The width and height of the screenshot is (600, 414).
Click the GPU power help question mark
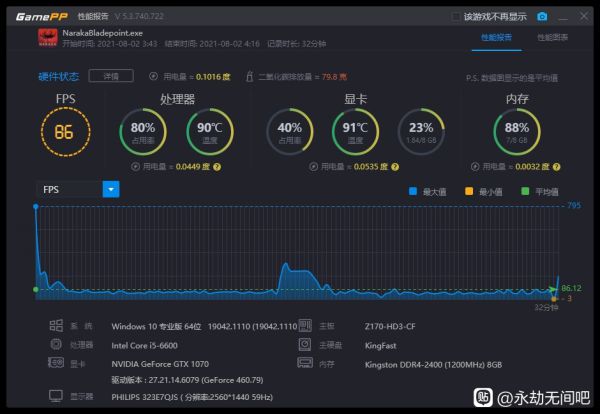pos(395,167)
